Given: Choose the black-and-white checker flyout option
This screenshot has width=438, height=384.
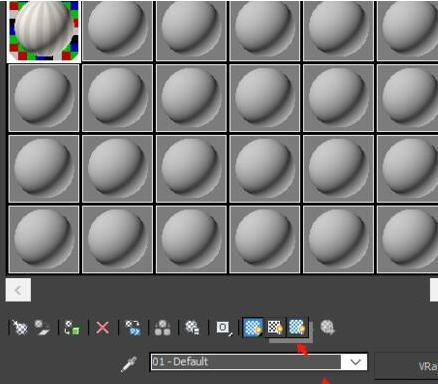Looking at the screenshot, I should tap(275, 327).
